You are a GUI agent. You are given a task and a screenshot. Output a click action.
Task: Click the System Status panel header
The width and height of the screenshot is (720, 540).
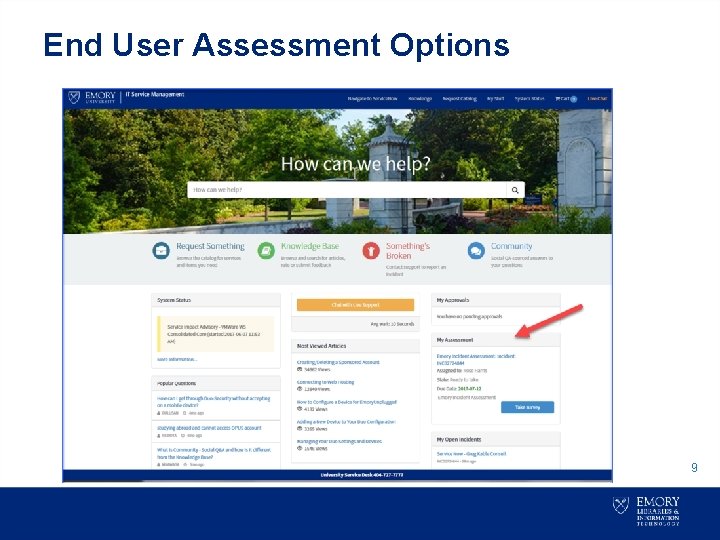click(216, 300)
